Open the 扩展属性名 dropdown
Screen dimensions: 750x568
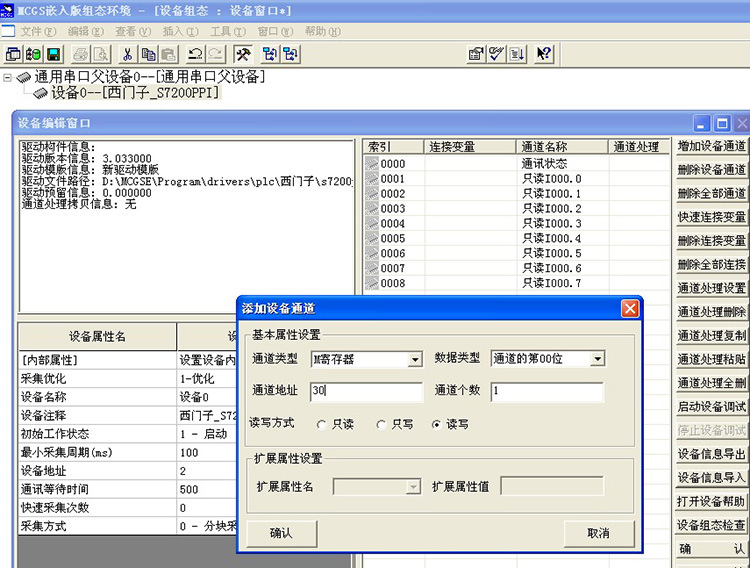pyautogui.click(x=413, y=487)
